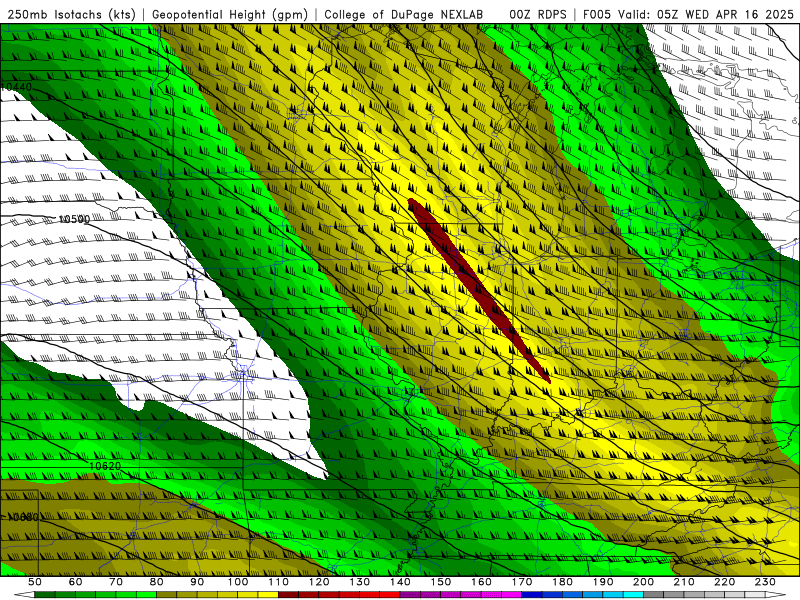The height and width of the screenshot is (600, 800).
Task: Click the "Geopotential Height (gpm)" title text
Action: [x=230, y=14]
